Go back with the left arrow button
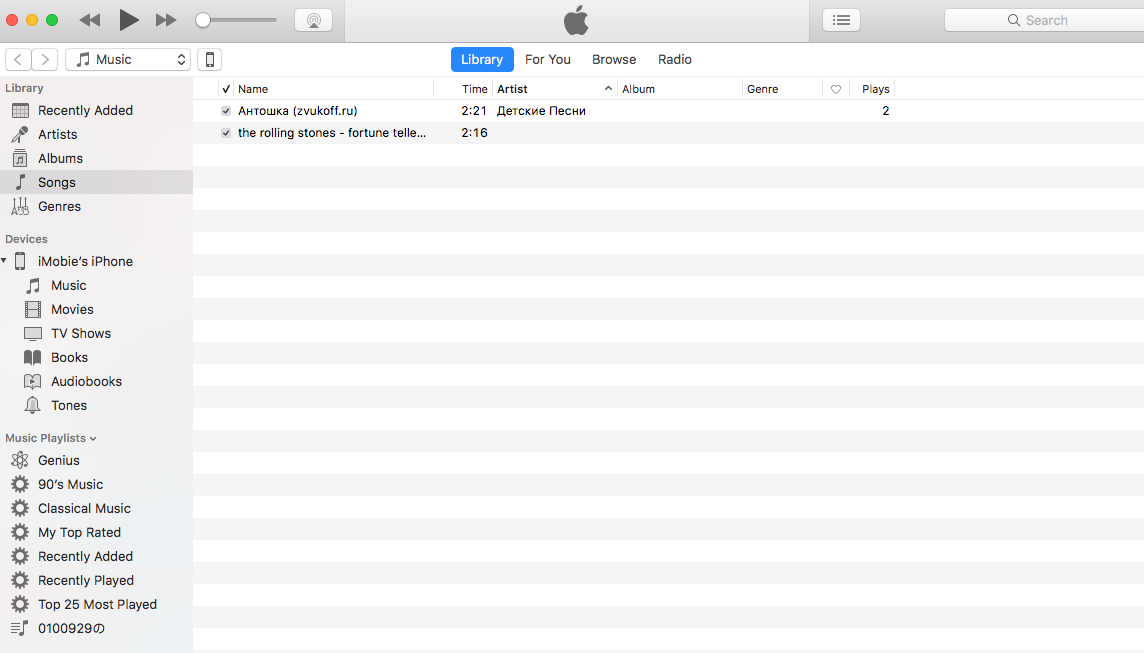The height and width of the screenshot is (653, 1144). 18,59
